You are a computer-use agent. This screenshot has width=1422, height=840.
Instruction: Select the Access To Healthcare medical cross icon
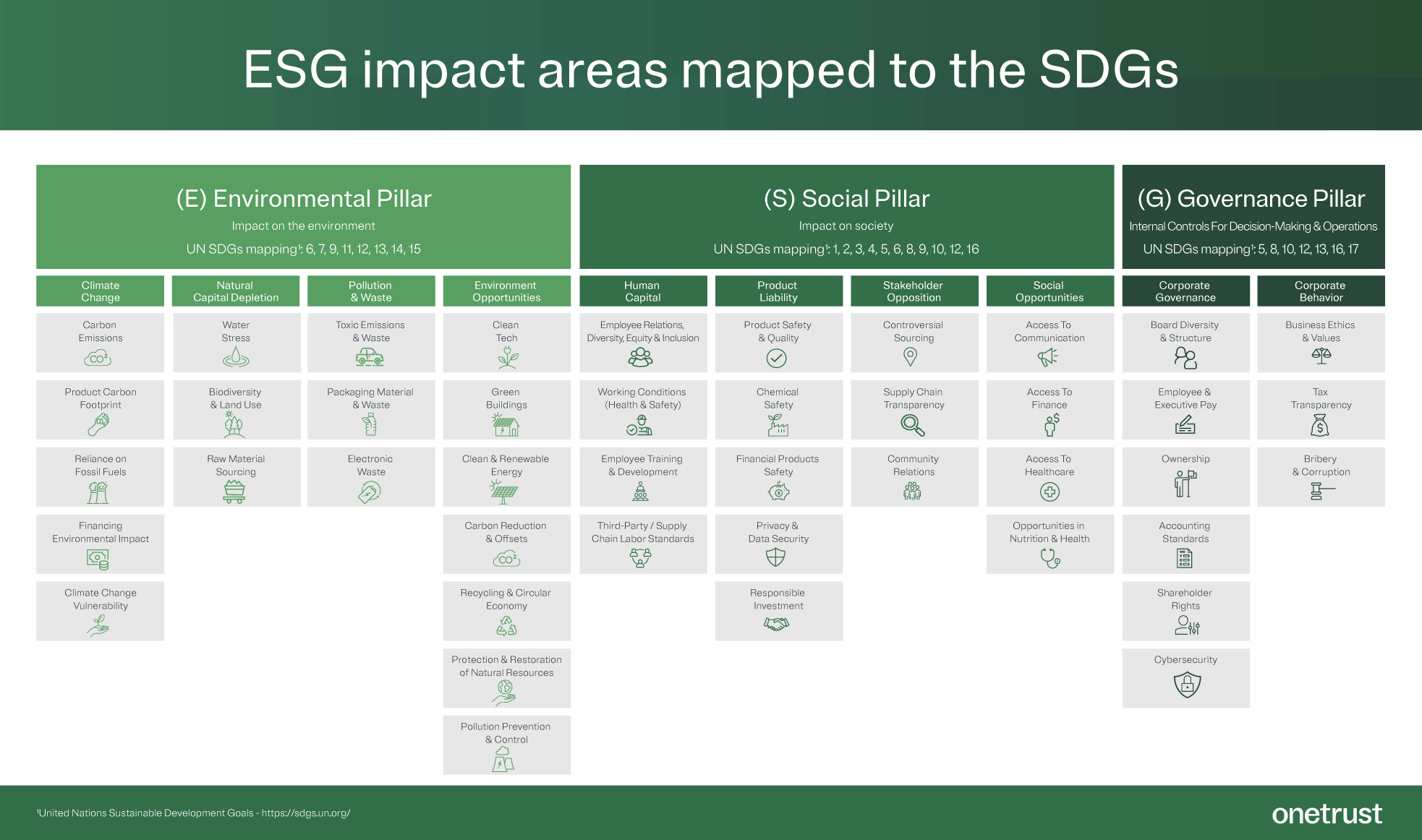[1050, 491]
